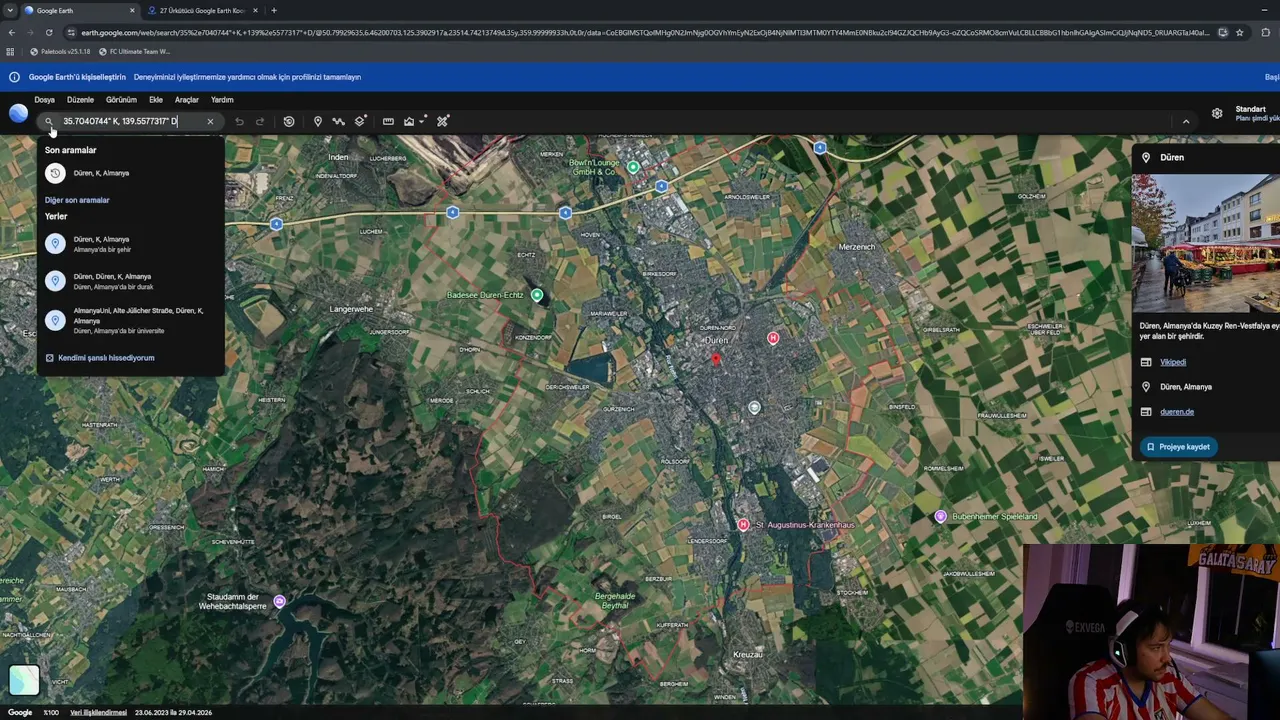This screenshot has height=720, width=1280.
Task: Click the redo arrow in the toolbar
Action: tap(260, 122)
